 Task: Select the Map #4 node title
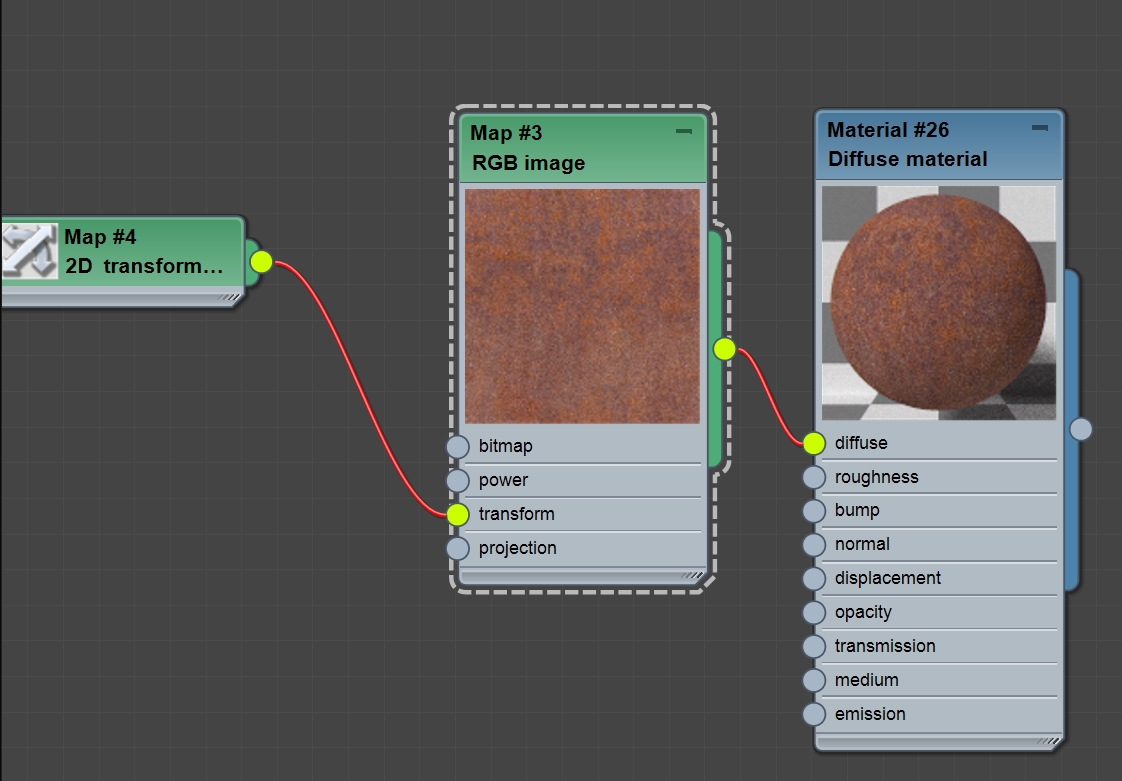(x=100, y=237)
